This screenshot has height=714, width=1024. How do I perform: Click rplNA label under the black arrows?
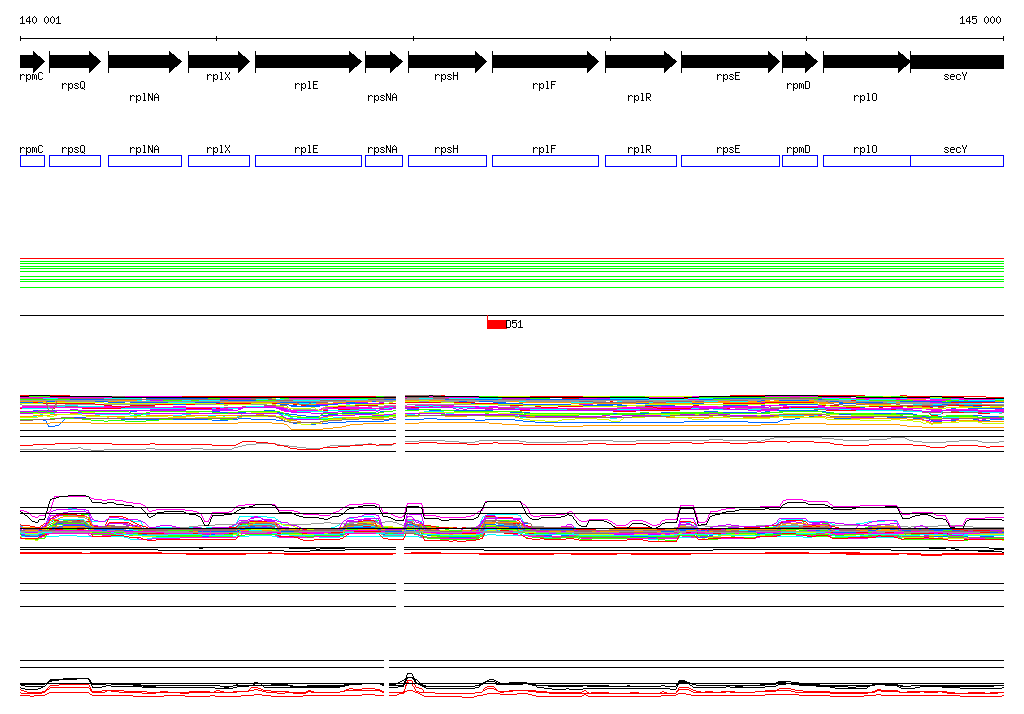pos(144,97)
